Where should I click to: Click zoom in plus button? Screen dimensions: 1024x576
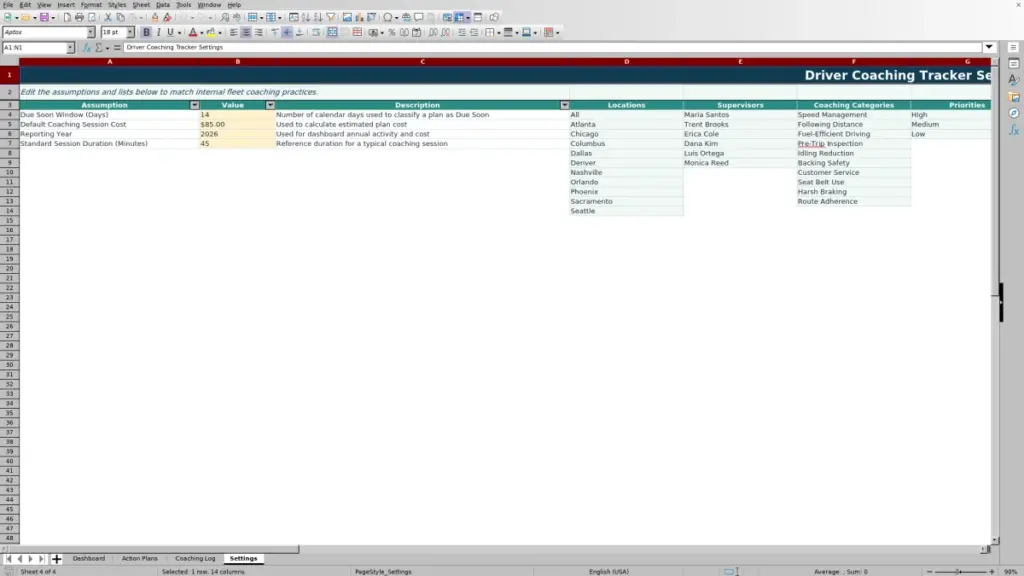991,571
